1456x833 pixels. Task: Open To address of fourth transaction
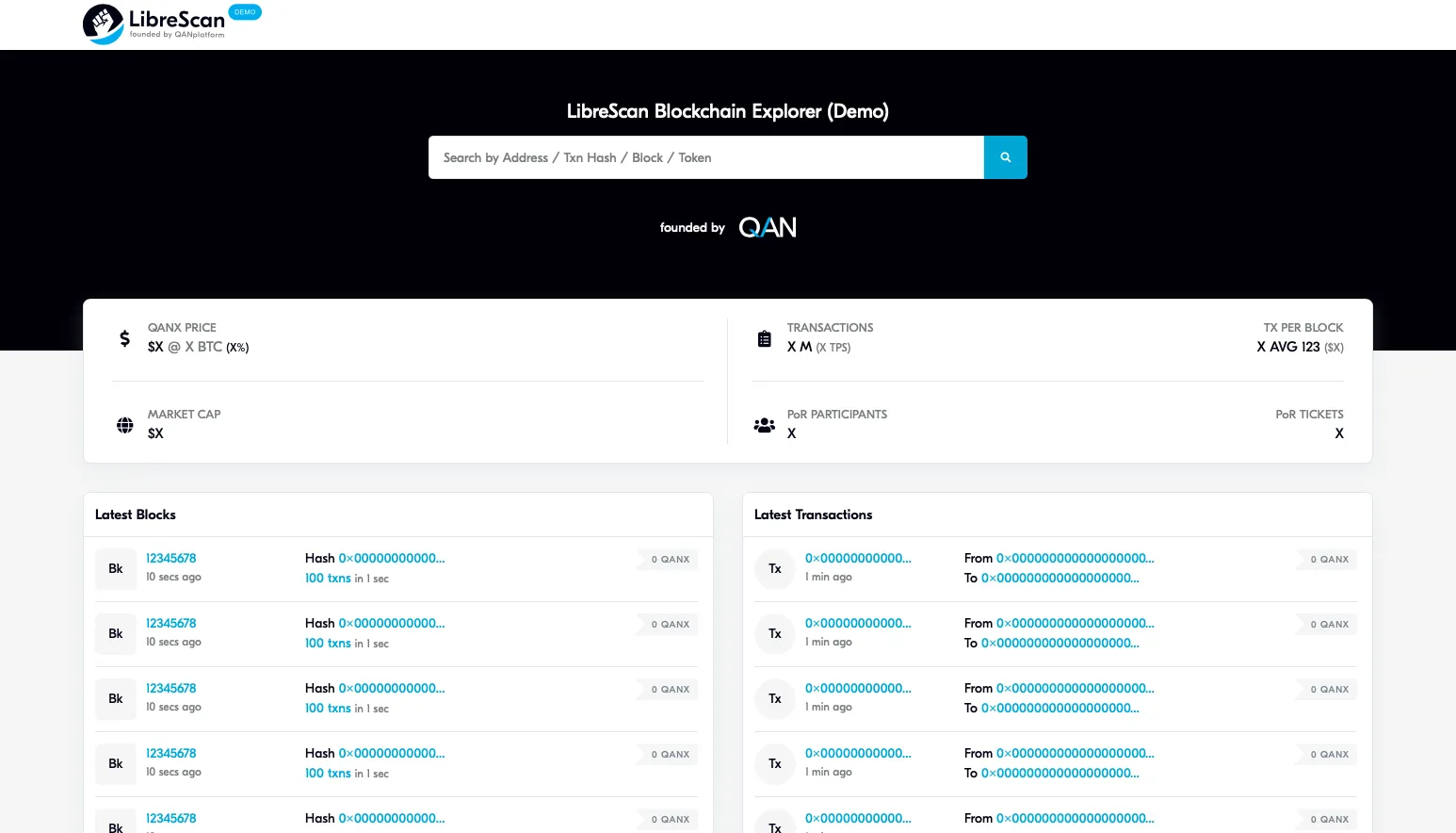(1060, 773)
